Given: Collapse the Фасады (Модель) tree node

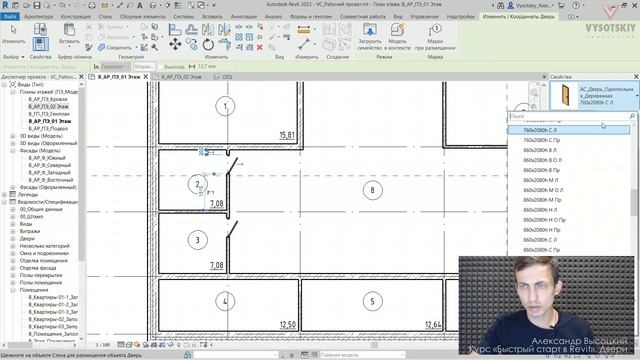Looking at the screenshot, I should coord(13,151).
